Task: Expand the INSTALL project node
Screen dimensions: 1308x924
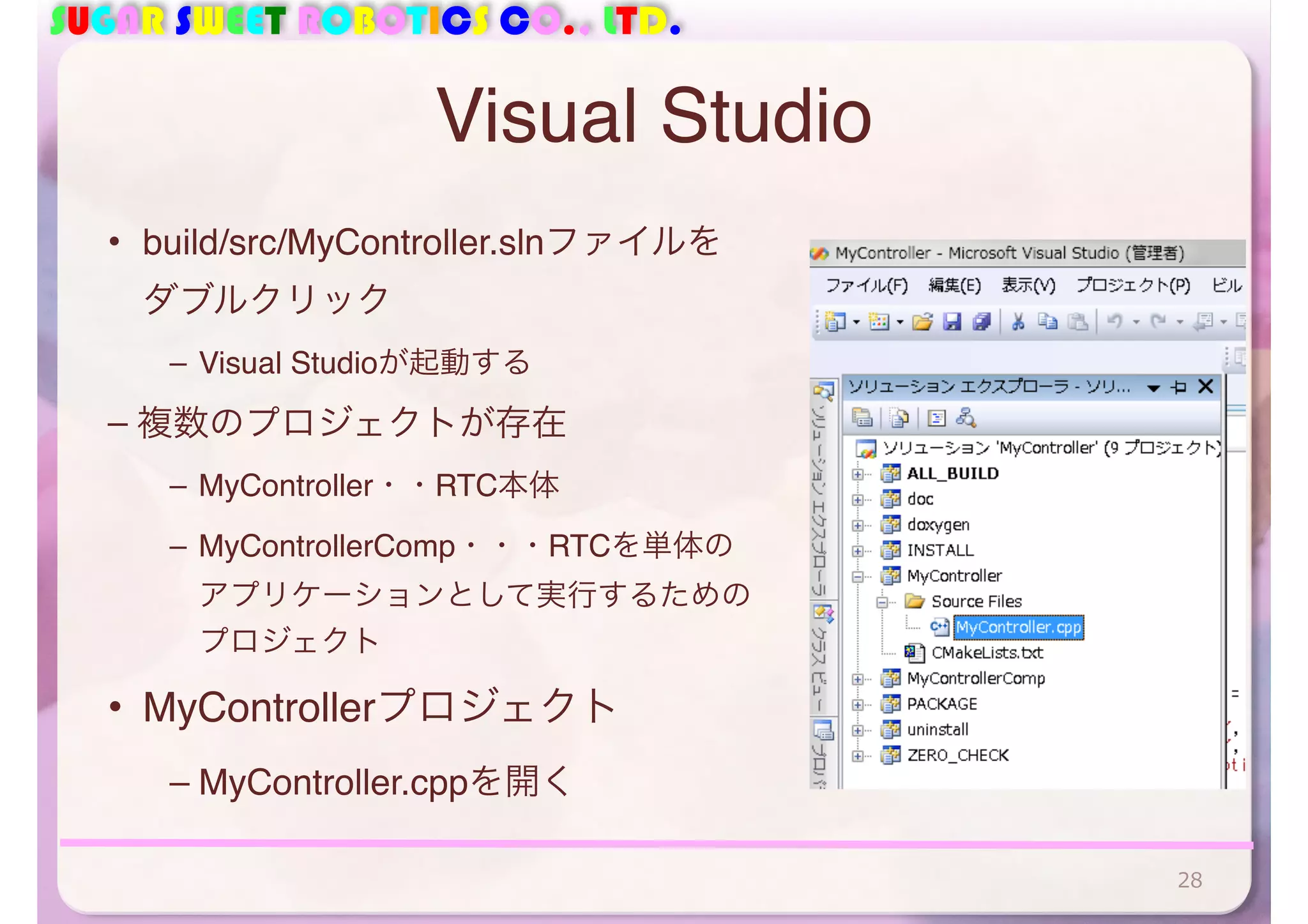Action: point(858,551)
